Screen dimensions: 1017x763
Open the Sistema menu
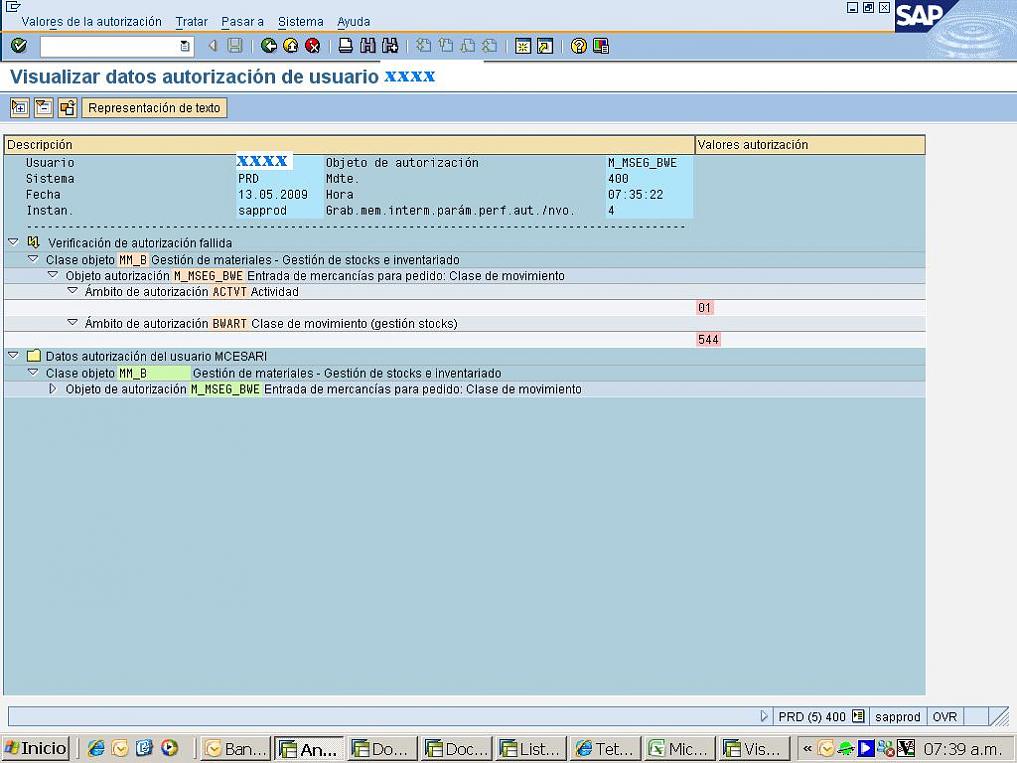[300, 22]
